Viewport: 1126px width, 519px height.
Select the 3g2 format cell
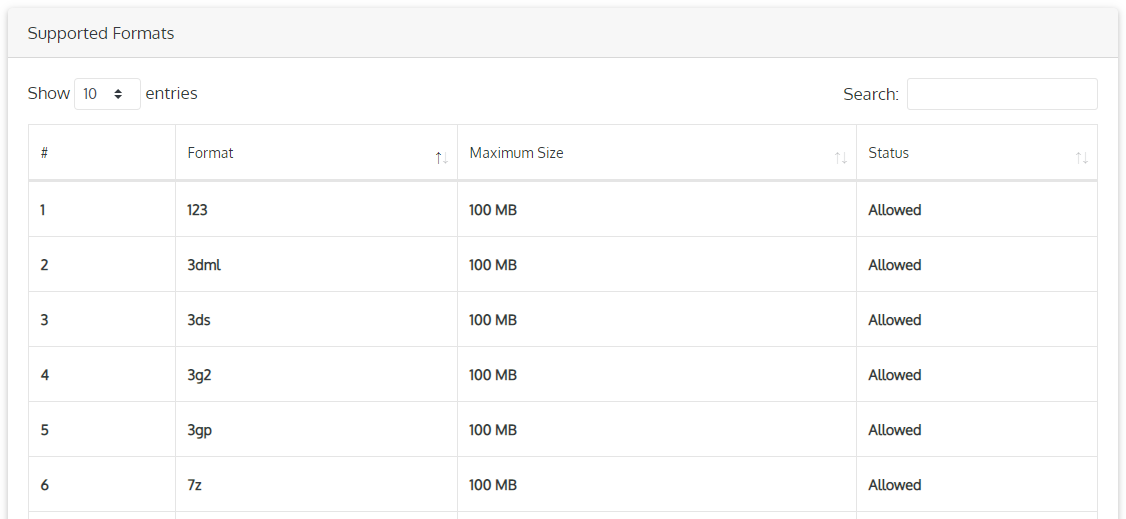tap(200, 375)
